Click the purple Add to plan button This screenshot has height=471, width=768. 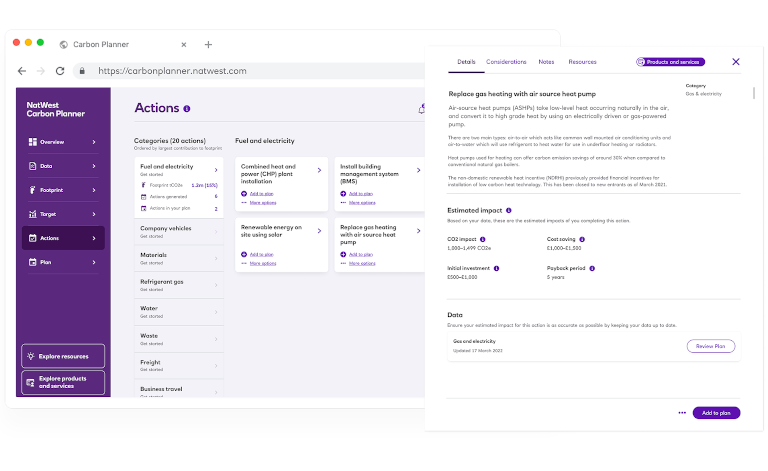(716, 413)
